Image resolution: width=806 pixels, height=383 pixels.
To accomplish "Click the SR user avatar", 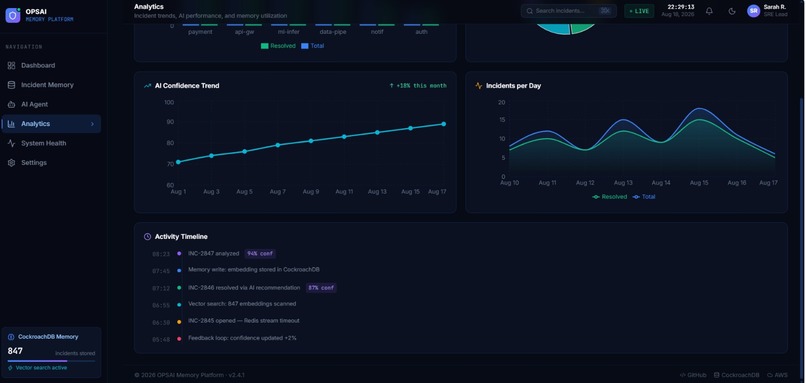I will tap(754, 11).
